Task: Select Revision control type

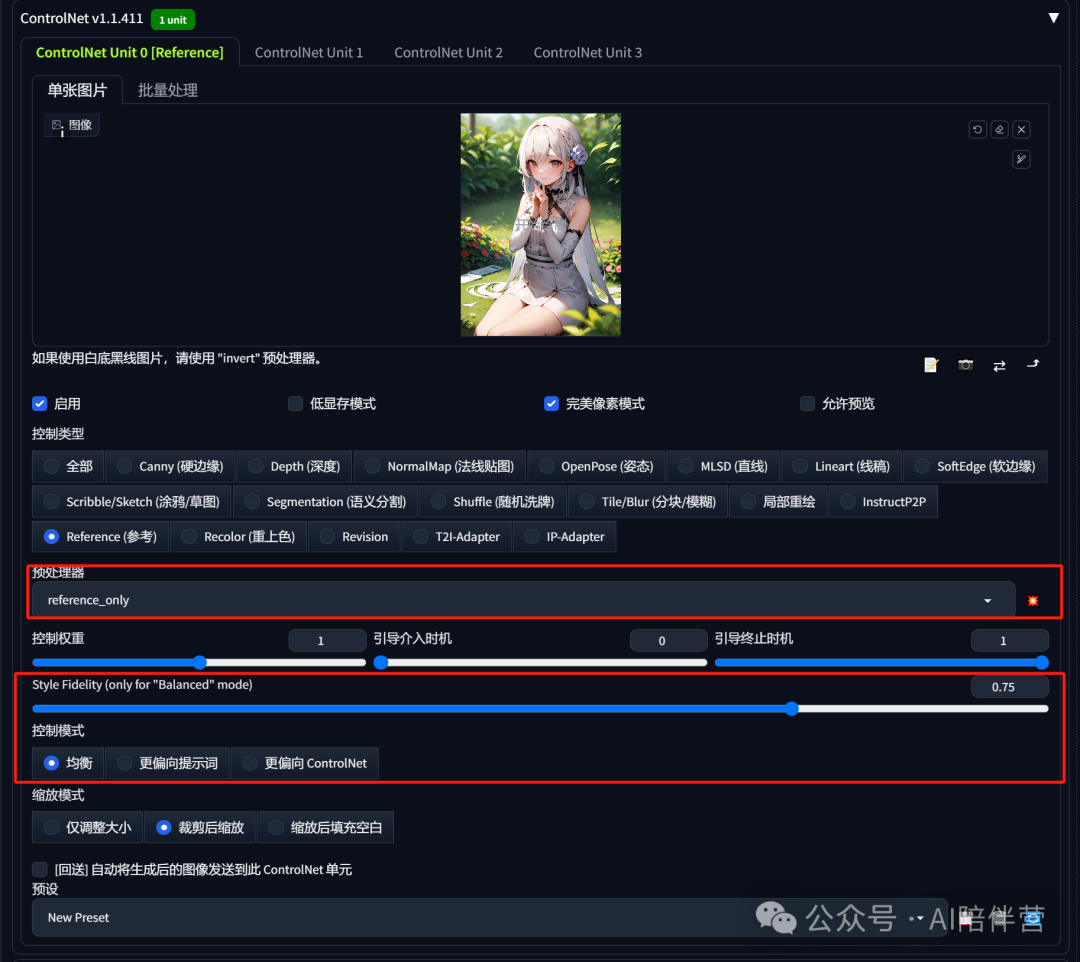Action: 354,536
